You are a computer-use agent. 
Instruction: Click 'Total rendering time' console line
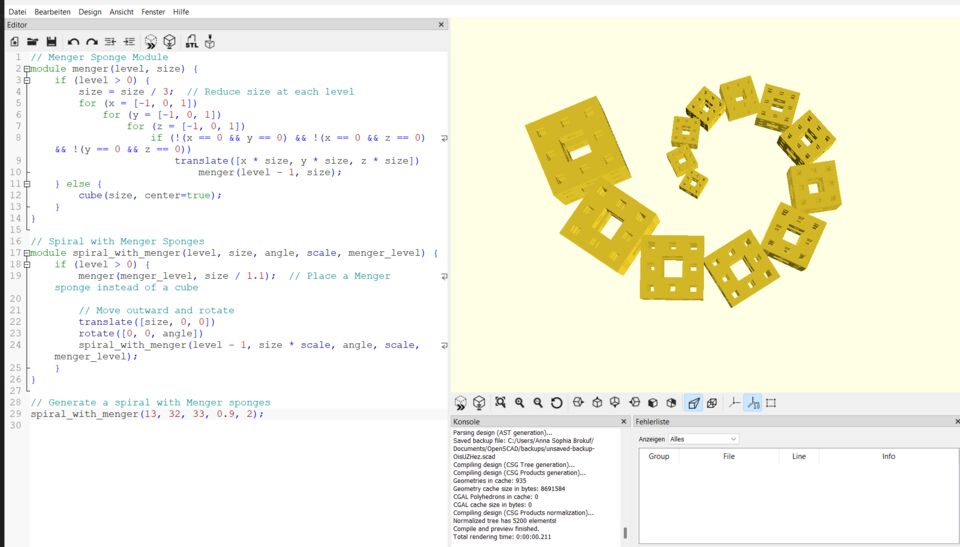click(x=502, y=537)
